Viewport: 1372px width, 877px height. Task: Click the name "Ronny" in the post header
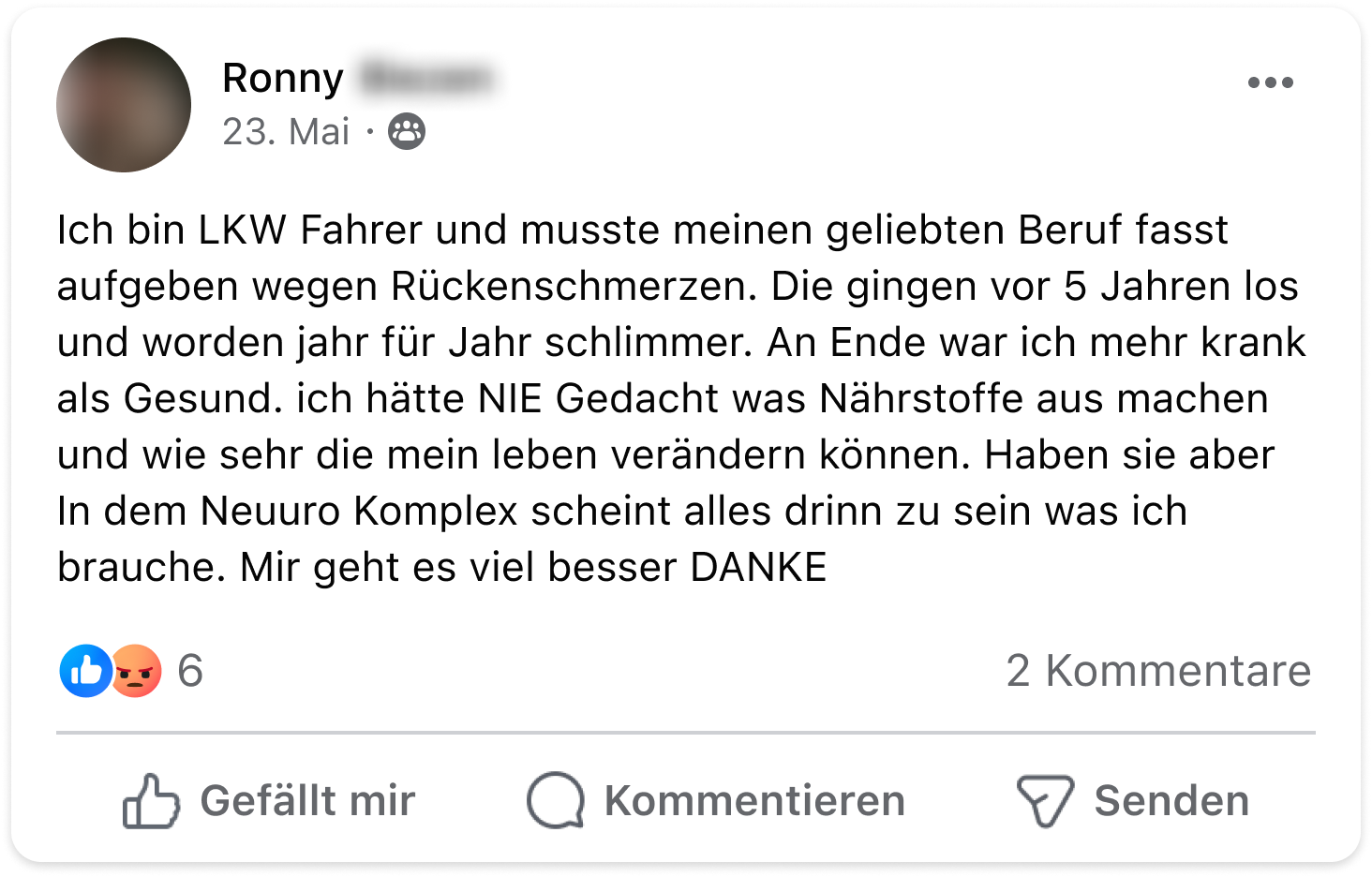point(282,79)
